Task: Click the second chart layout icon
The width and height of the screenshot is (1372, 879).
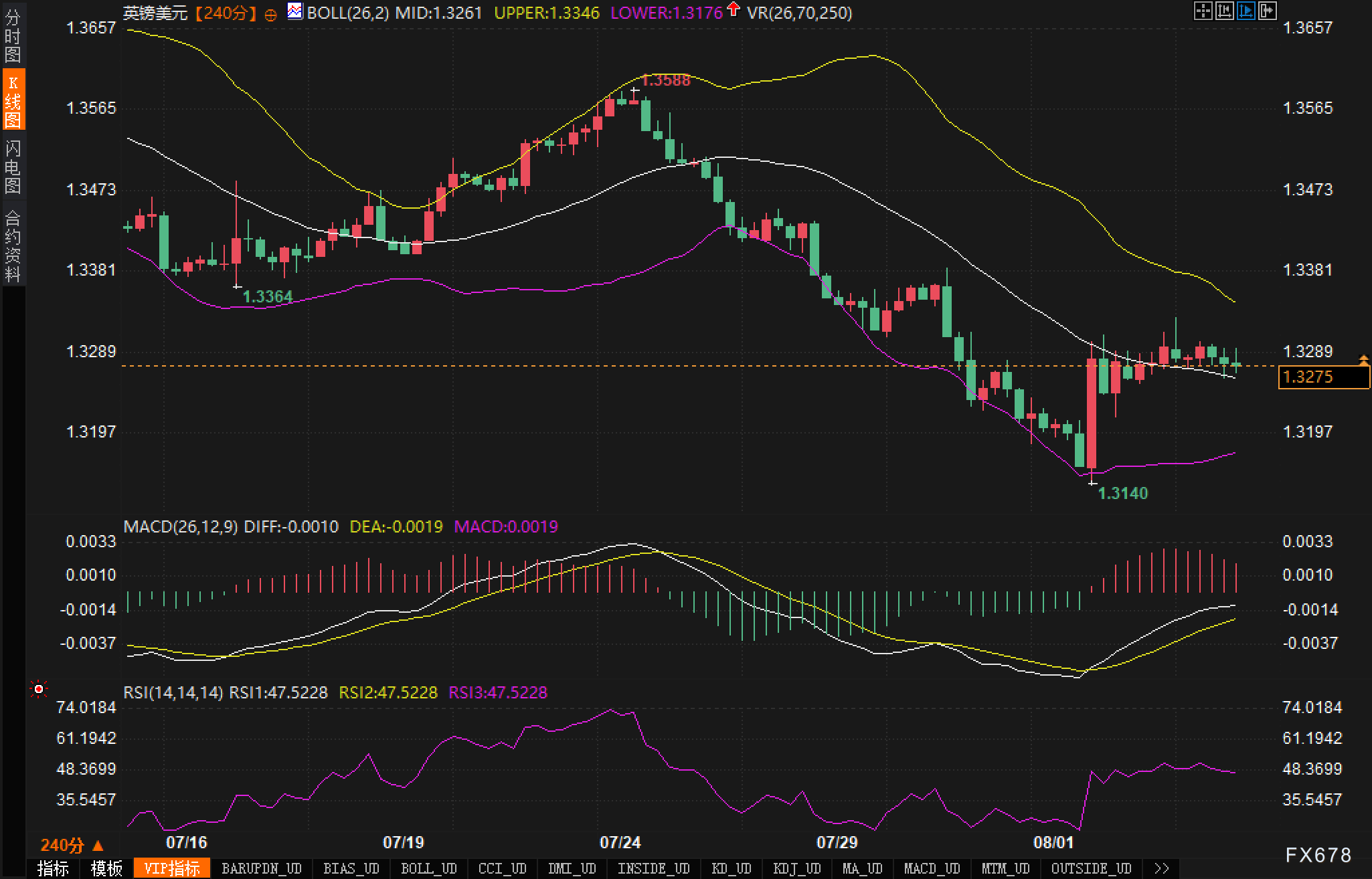Action: click(x=1224, y=11)
